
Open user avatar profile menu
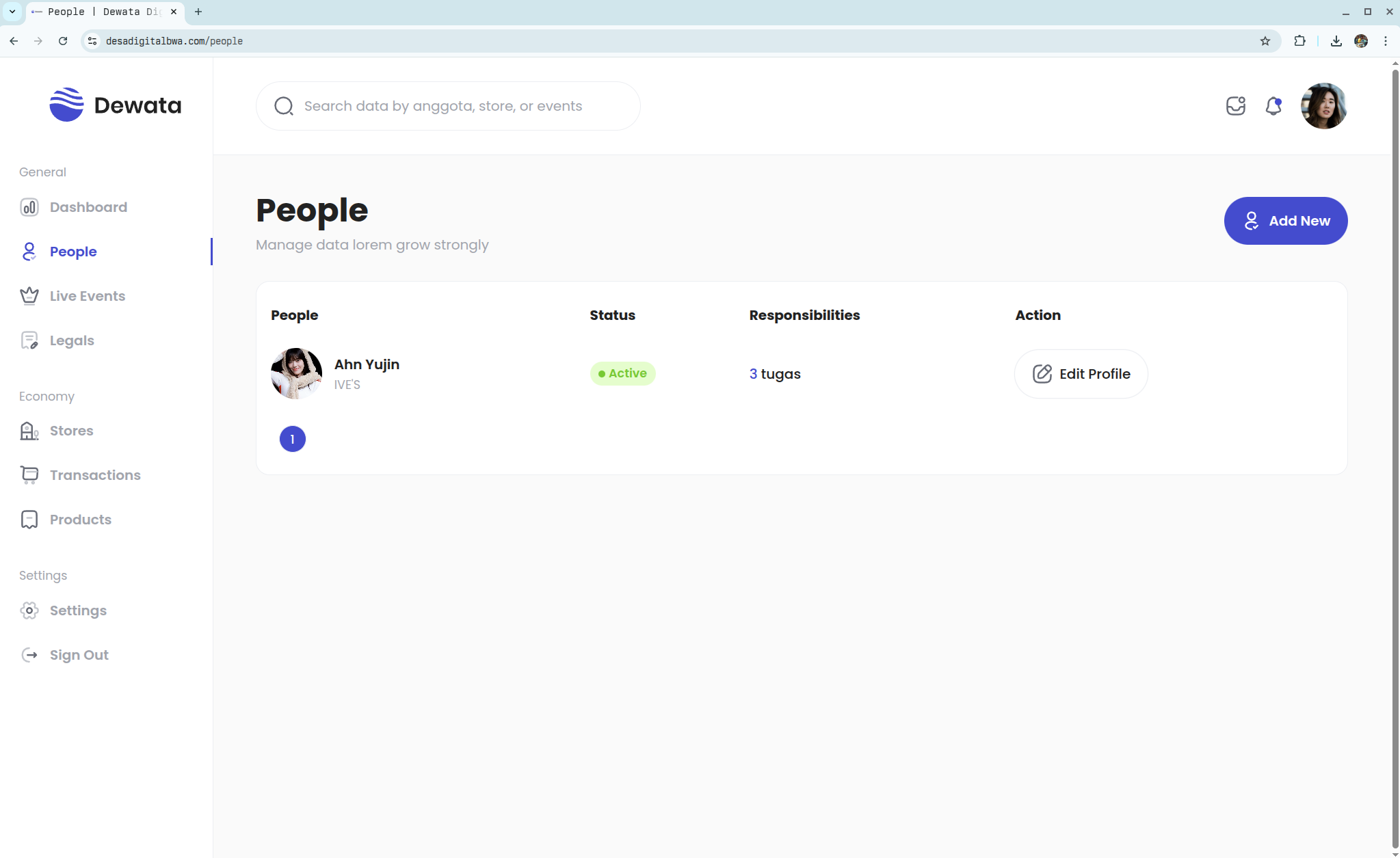1323,106
